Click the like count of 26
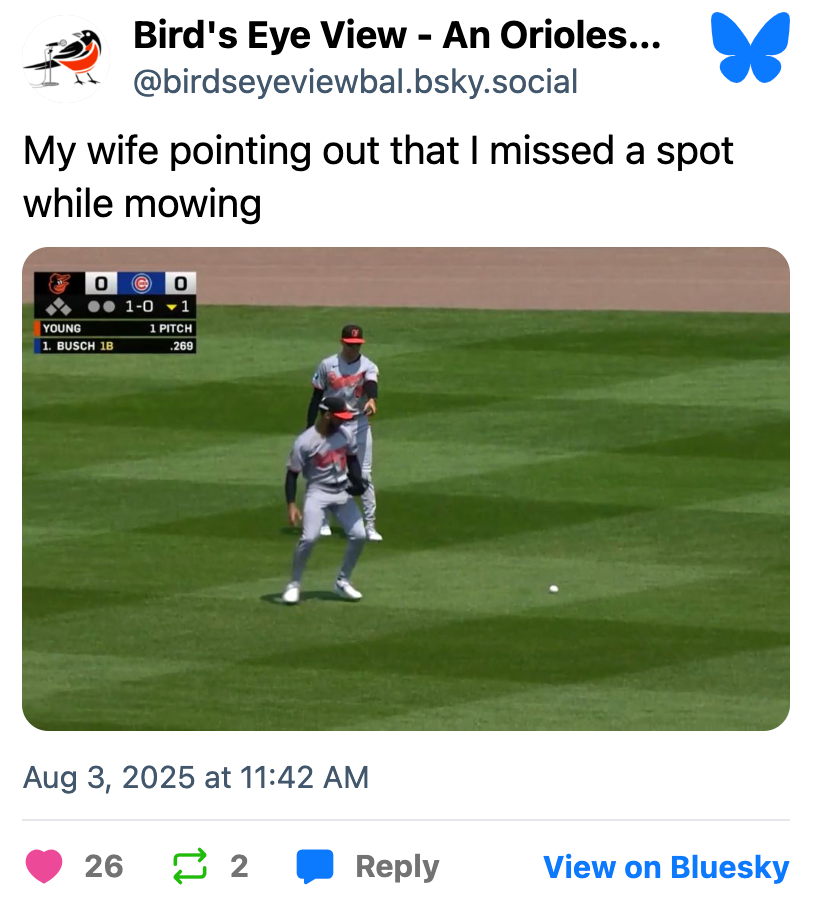This screenshot has width=814, height=904. 104,866
